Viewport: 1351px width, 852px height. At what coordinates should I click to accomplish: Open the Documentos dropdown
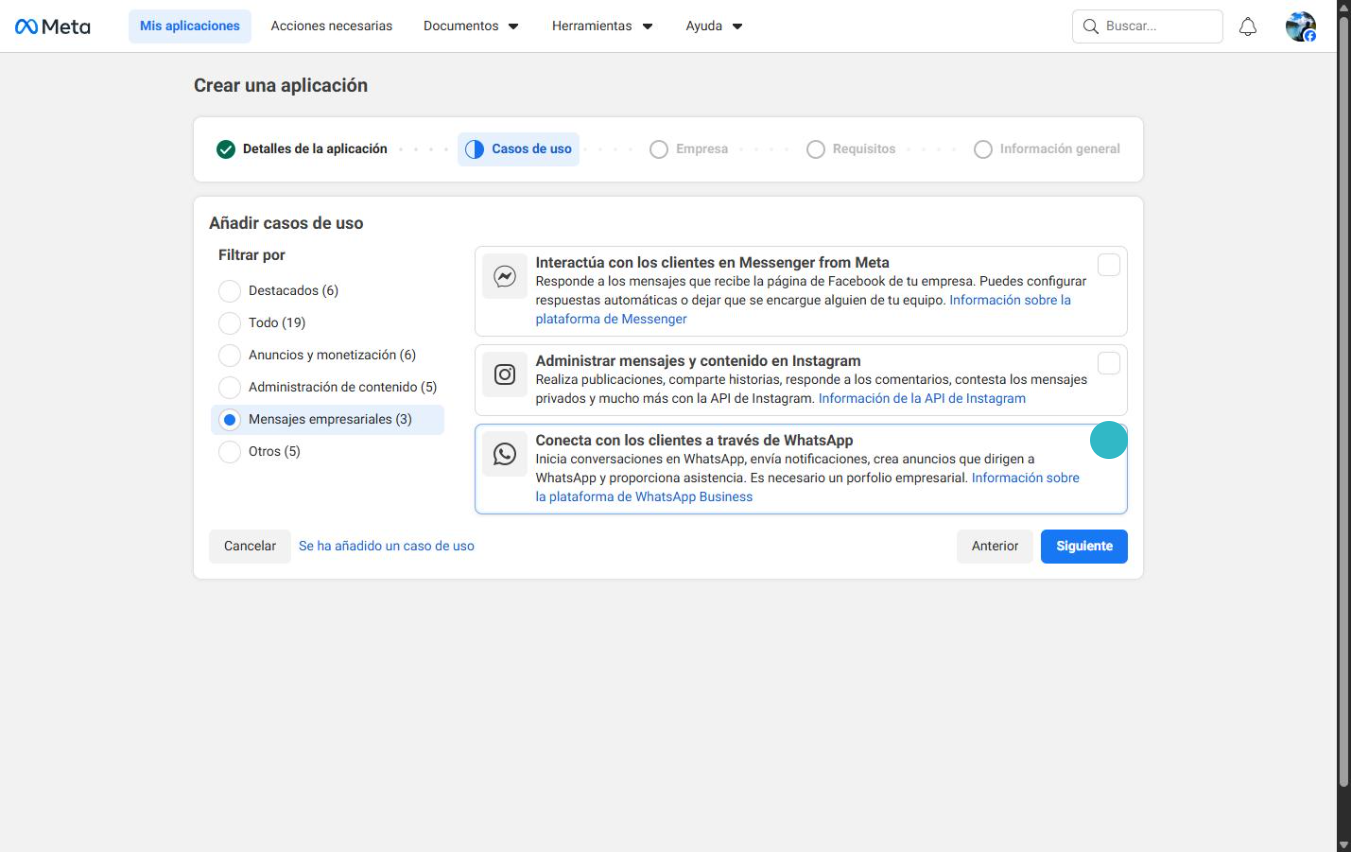point(470,25)
